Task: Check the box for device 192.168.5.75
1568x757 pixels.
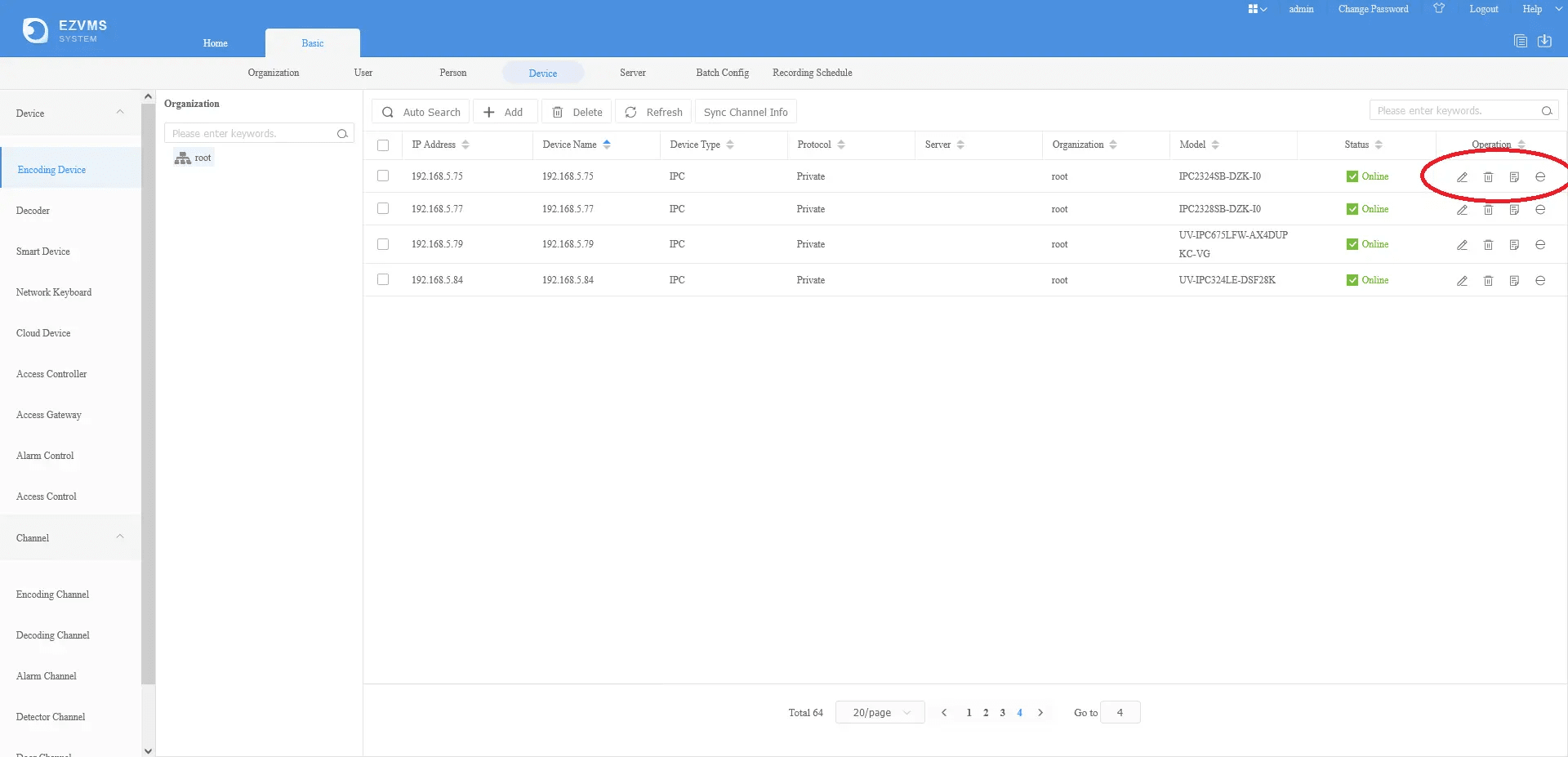Action: (x=383, y=176)
